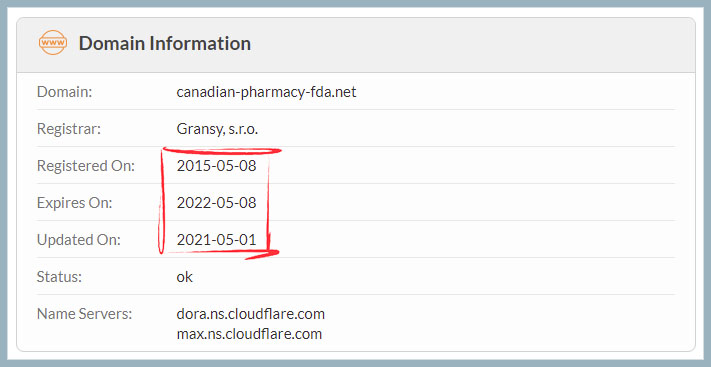The height and width of the screenshot is (367, 711).
Task: Click the Gransy, s.r.o. registrar name
Action: 217,129
